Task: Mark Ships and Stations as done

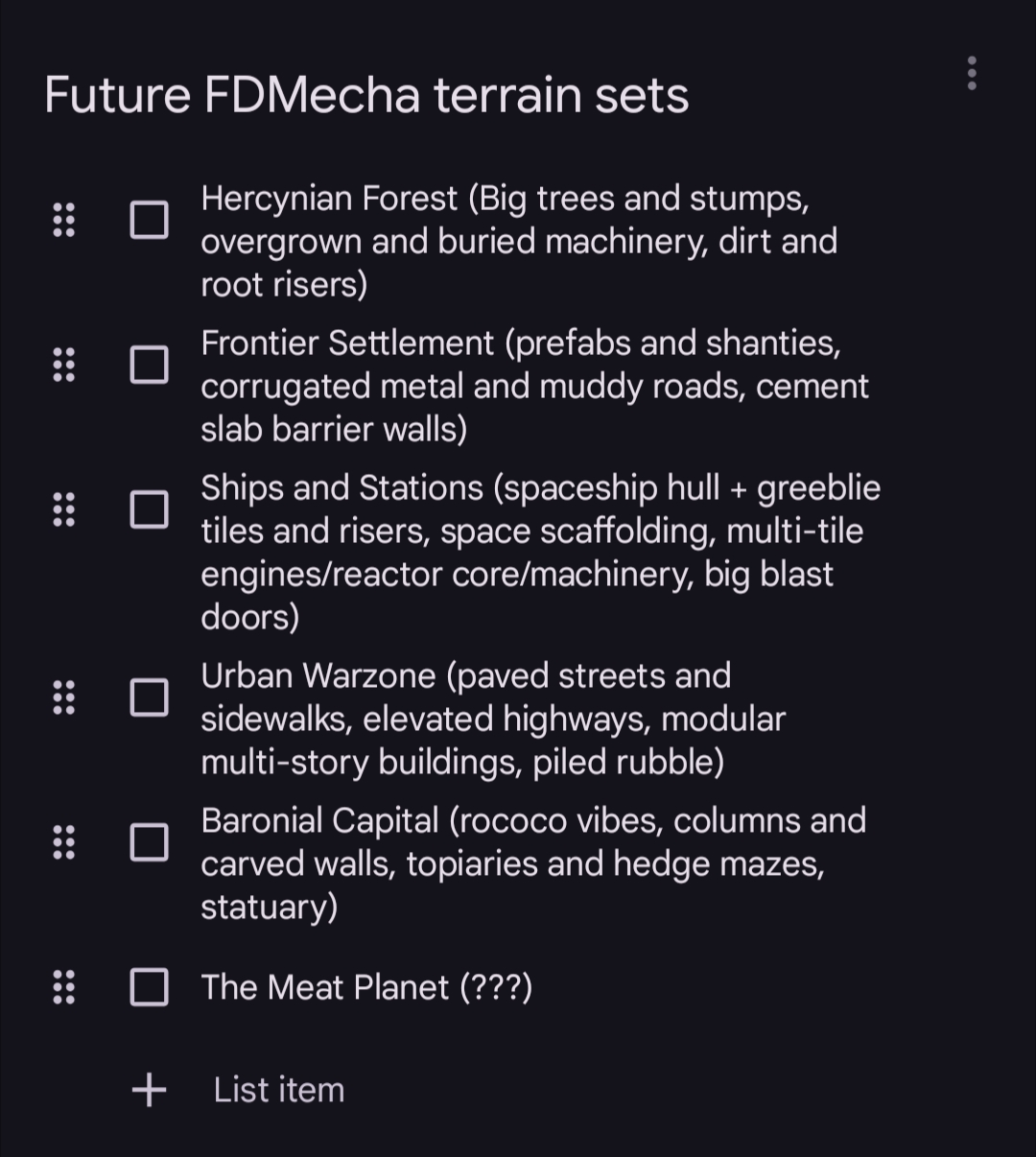Action: tap(149, 509)
